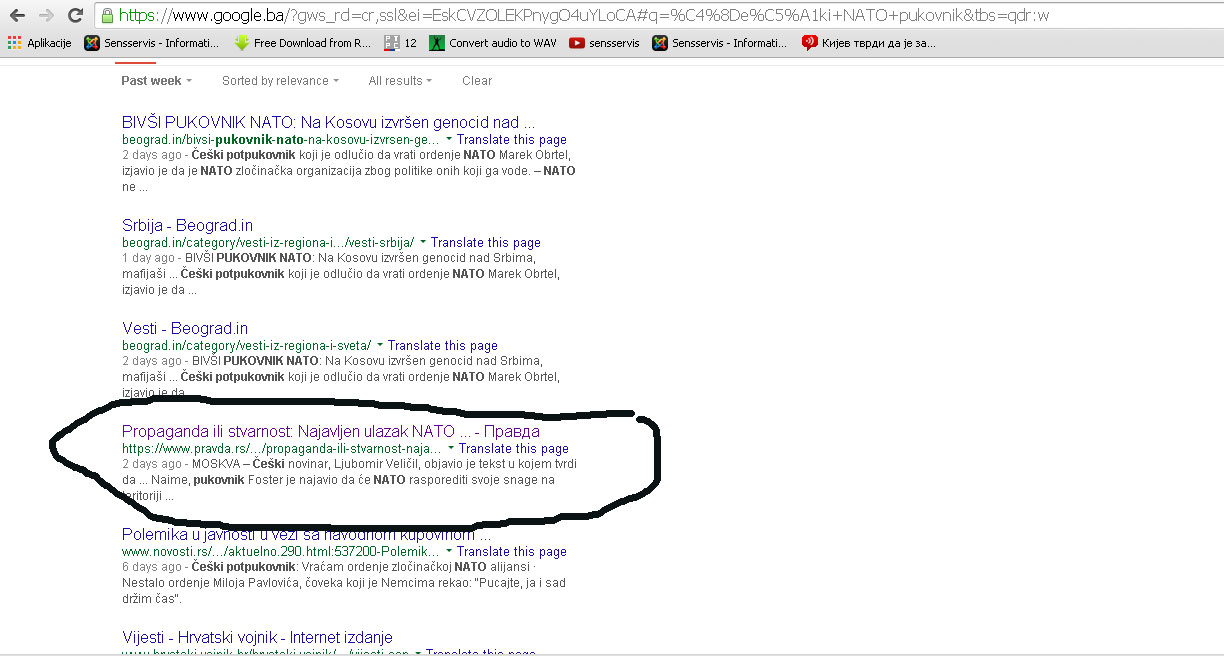Expand arrow beside pravda.rs URL
The height and width of the screenshot is (656, 1224).
pyautogui.click(x=451, y=449)
